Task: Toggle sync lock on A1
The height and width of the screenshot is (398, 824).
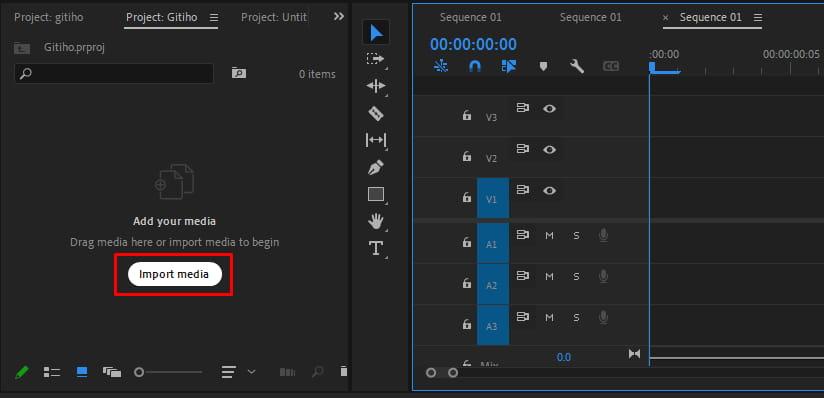Action: coord(522,234)
